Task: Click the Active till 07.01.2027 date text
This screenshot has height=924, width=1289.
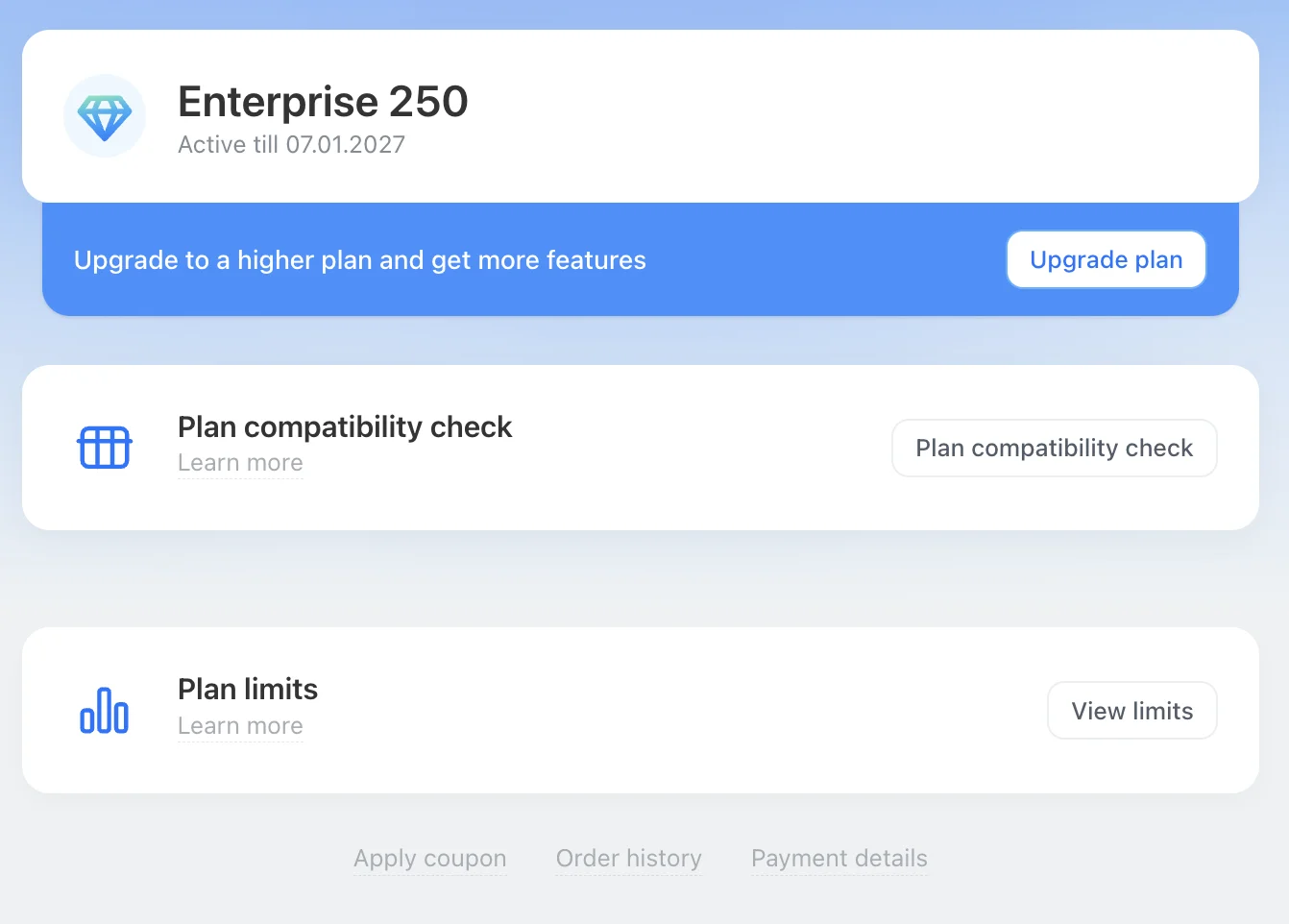Action: 291,145
